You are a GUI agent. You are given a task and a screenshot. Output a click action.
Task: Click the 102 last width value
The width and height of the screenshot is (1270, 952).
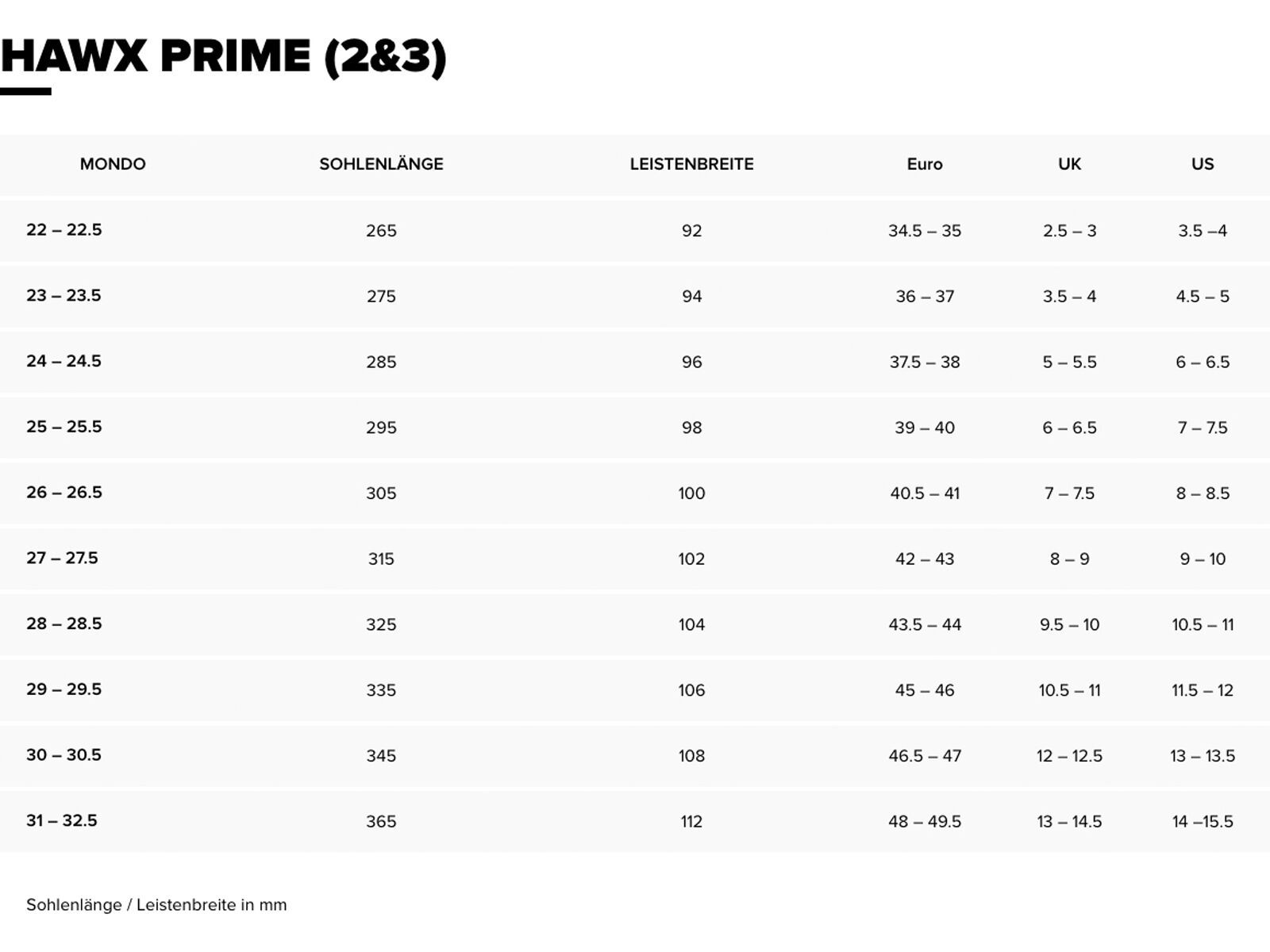point(691,559)
